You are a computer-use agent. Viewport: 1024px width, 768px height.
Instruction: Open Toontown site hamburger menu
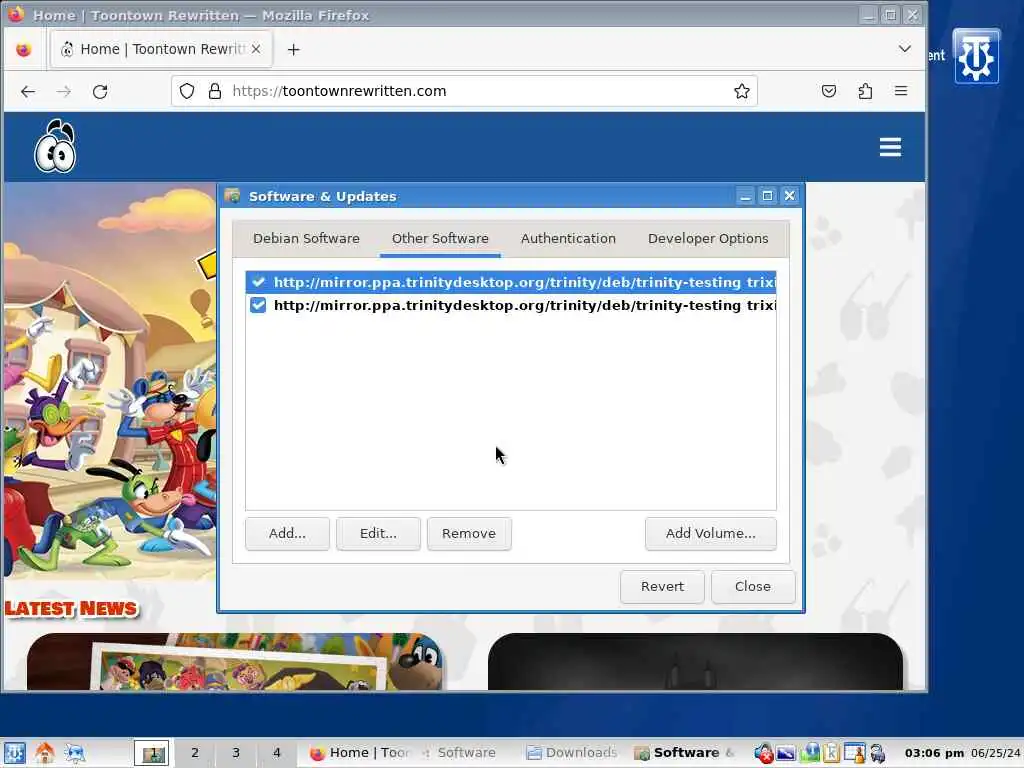coord(890,147)
